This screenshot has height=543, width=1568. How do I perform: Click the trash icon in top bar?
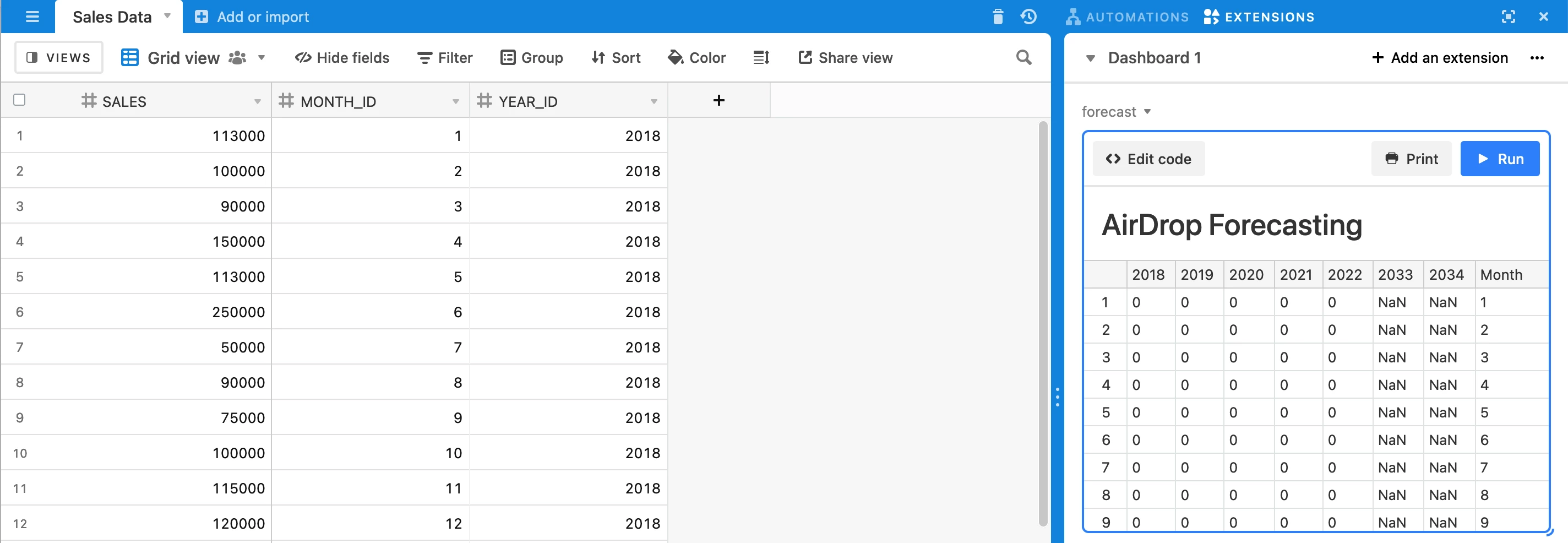[x=998, y=17]
